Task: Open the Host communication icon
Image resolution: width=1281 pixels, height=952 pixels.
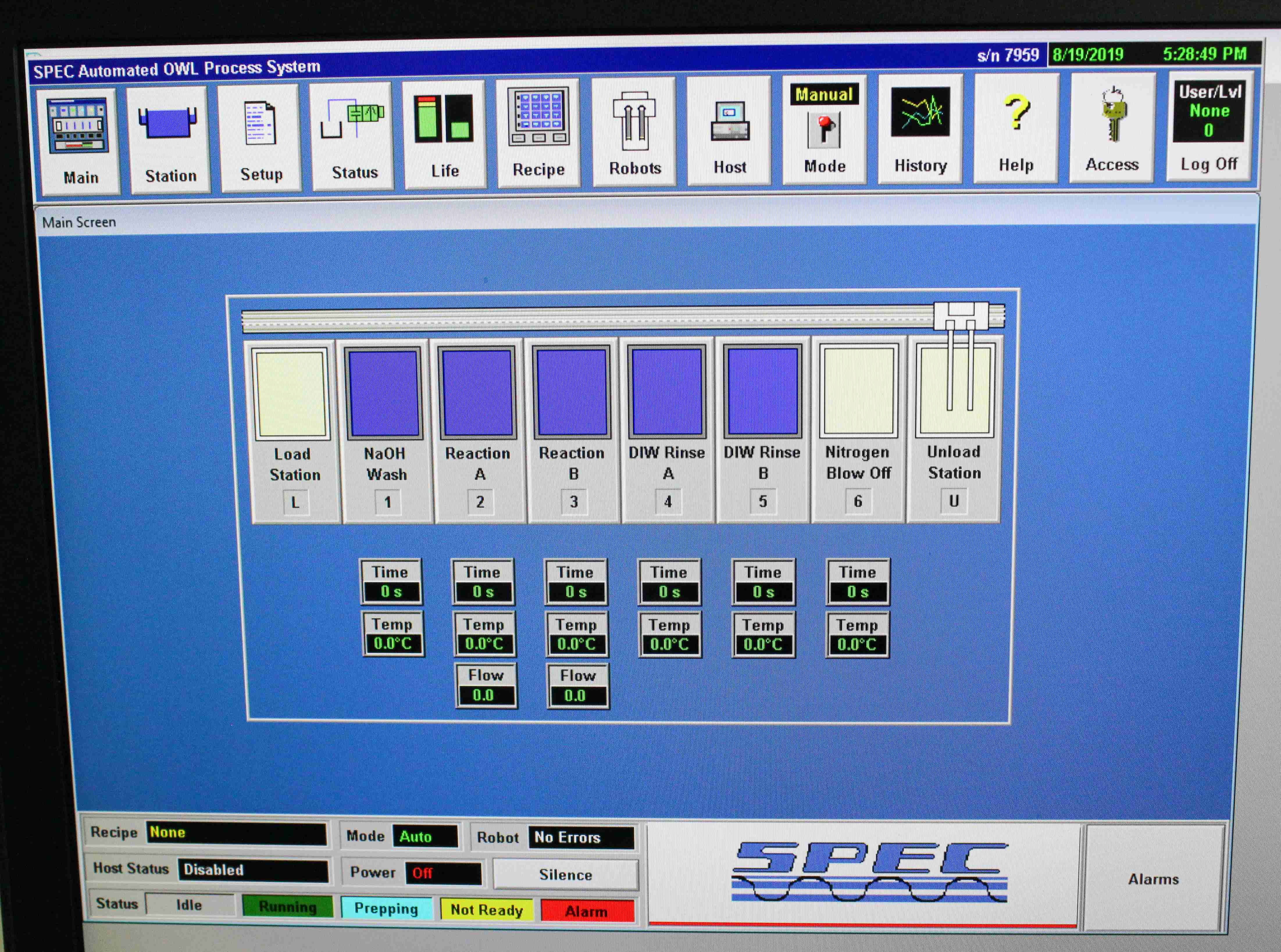Action: (729, 130)
